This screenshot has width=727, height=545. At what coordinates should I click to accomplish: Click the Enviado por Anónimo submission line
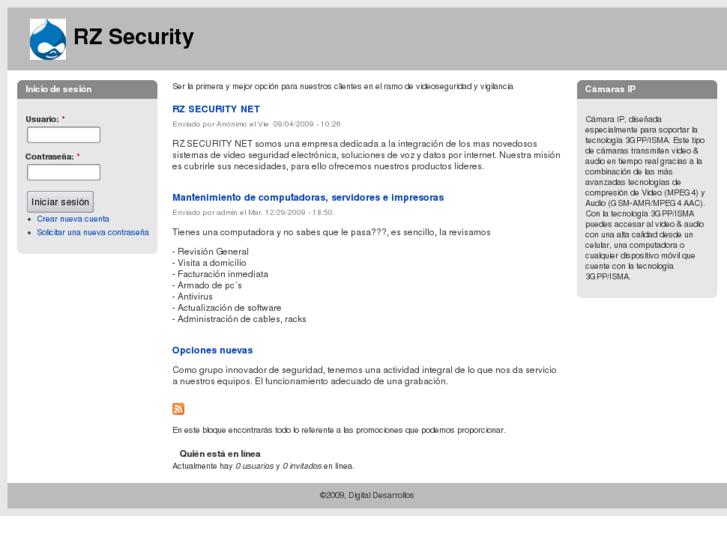click(257, 124)
